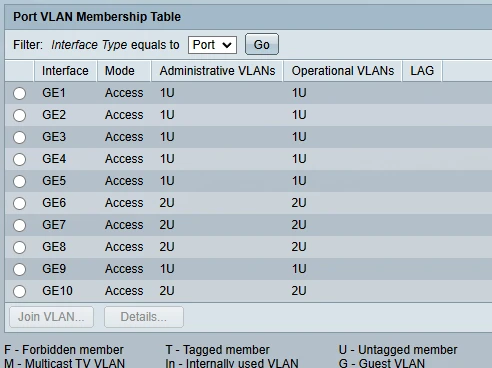Click the Go filter button

[262, 44]
